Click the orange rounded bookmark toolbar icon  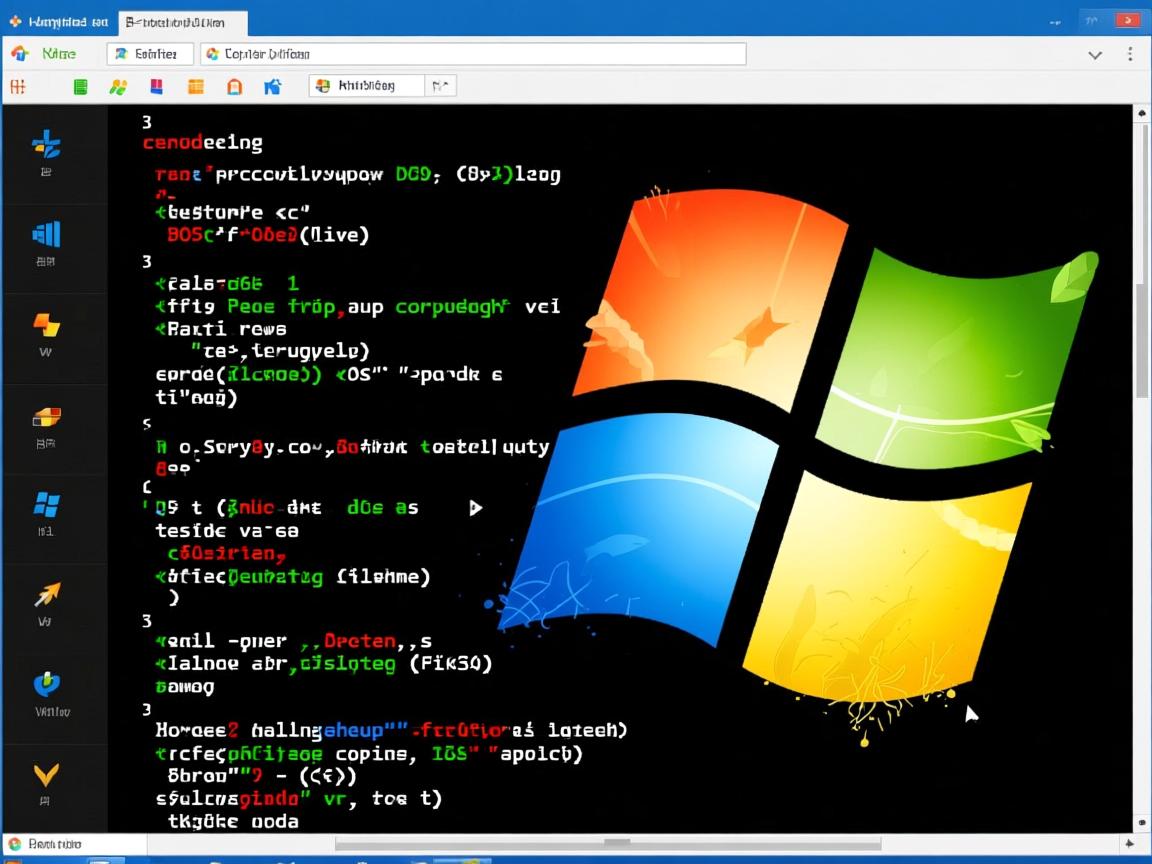pyautogui.click(x=234, y=87)
